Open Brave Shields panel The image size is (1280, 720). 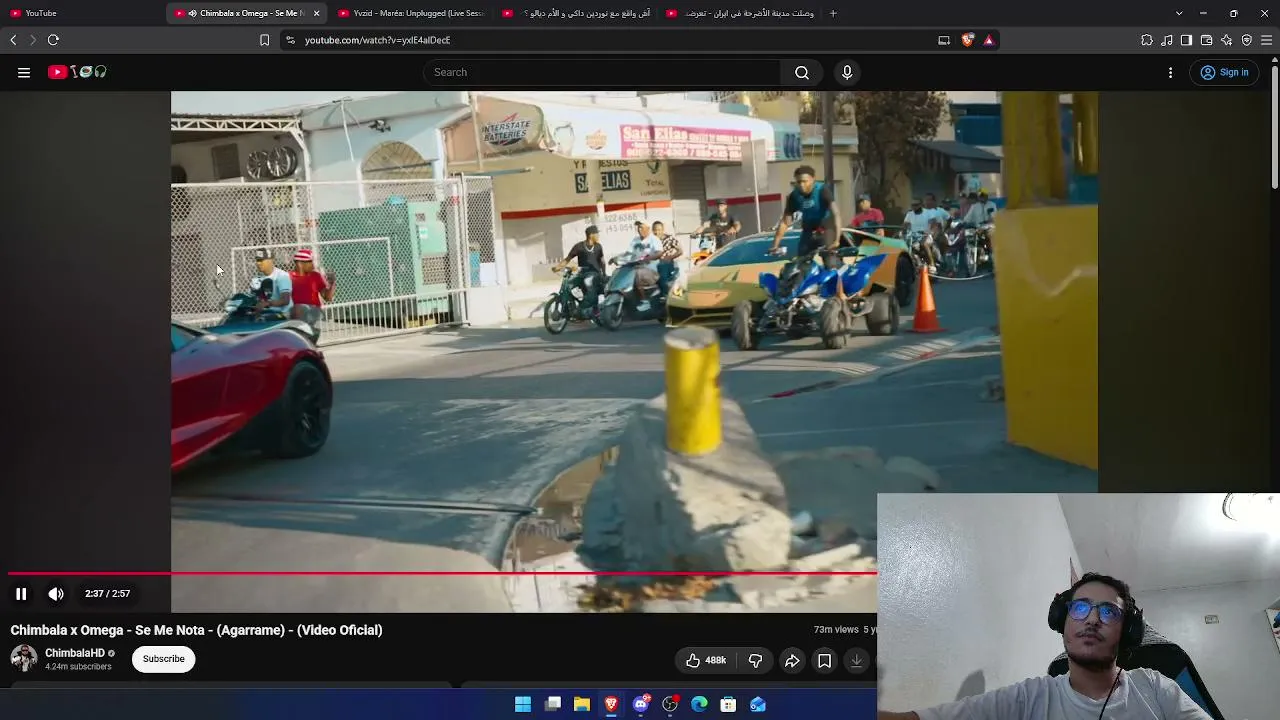[967, 40]
